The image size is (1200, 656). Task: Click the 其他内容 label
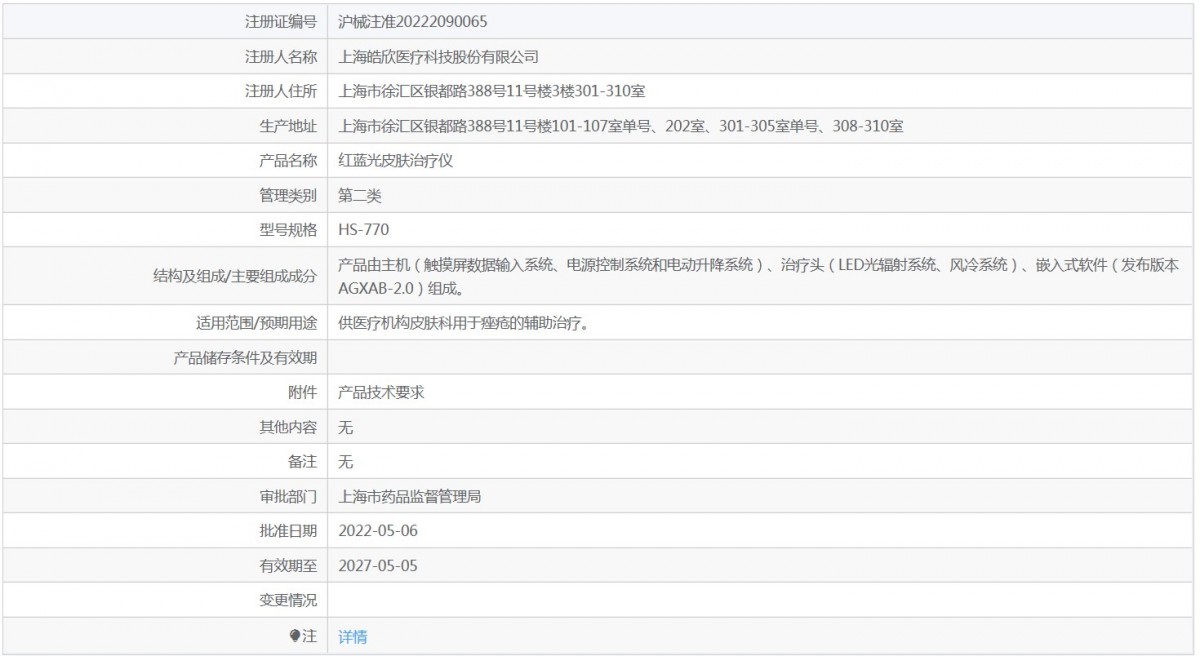click(x=288, y=427)
